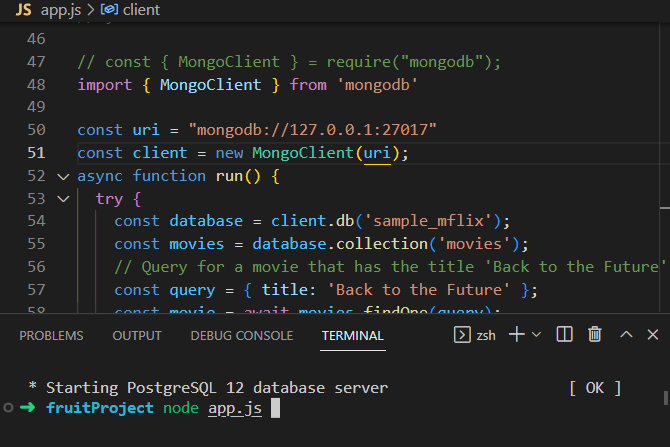The image size is (670, 447).
Task: Collapse the try block at line 53
Action: [x=83, y=199]
